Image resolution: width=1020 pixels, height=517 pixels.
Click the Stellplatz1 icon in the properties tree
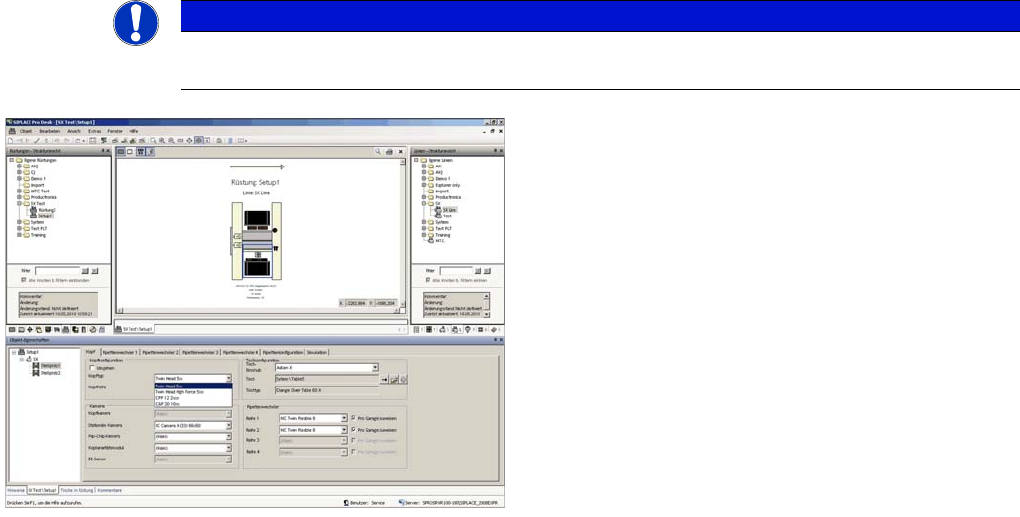tap(36, 366)
